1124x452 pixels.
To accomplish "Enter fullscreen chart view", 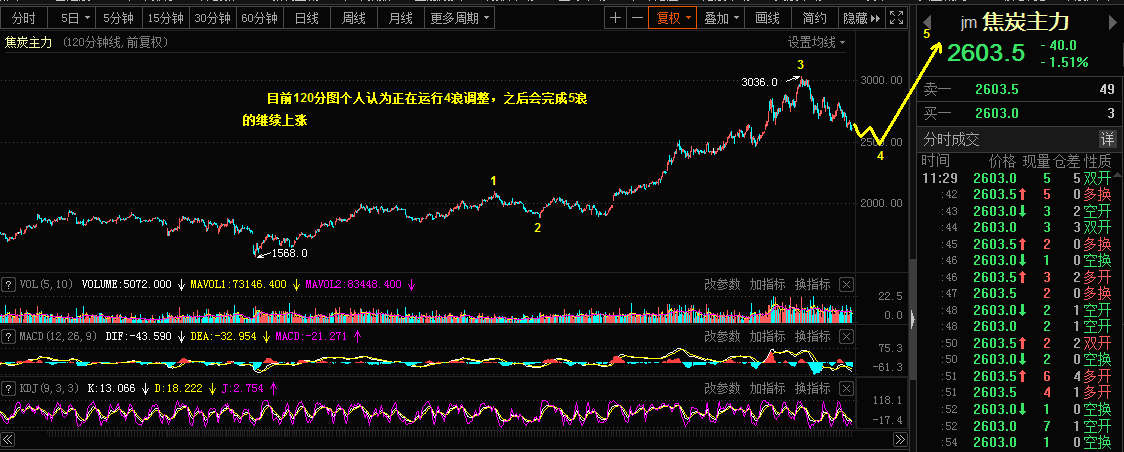I will click(x=896, y=18).
